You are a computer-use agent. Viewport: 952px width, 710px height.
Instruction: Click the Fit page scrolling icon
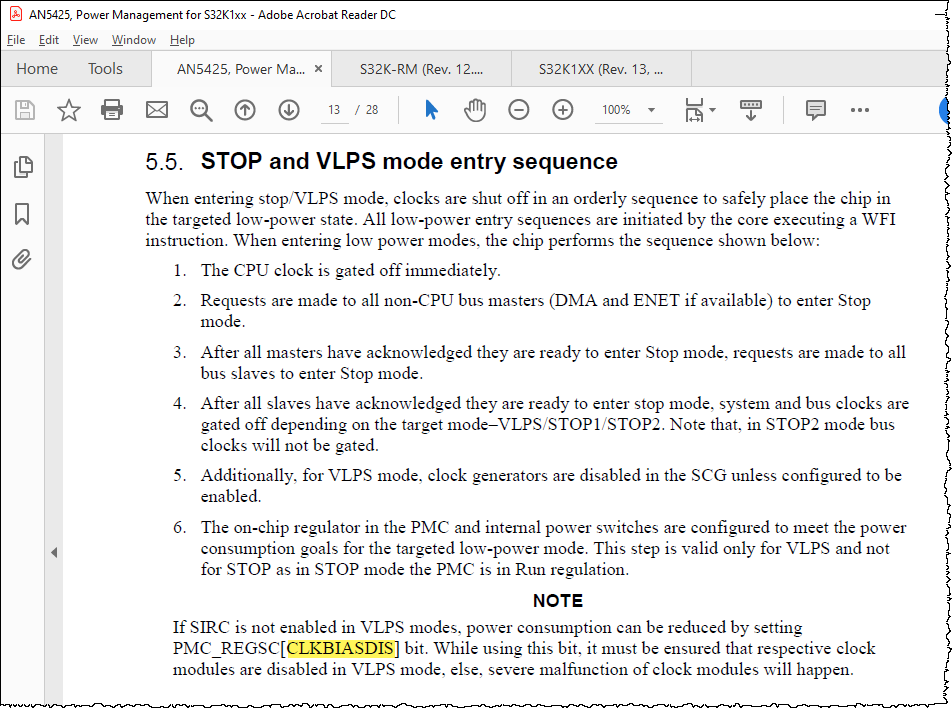point(695,110)
